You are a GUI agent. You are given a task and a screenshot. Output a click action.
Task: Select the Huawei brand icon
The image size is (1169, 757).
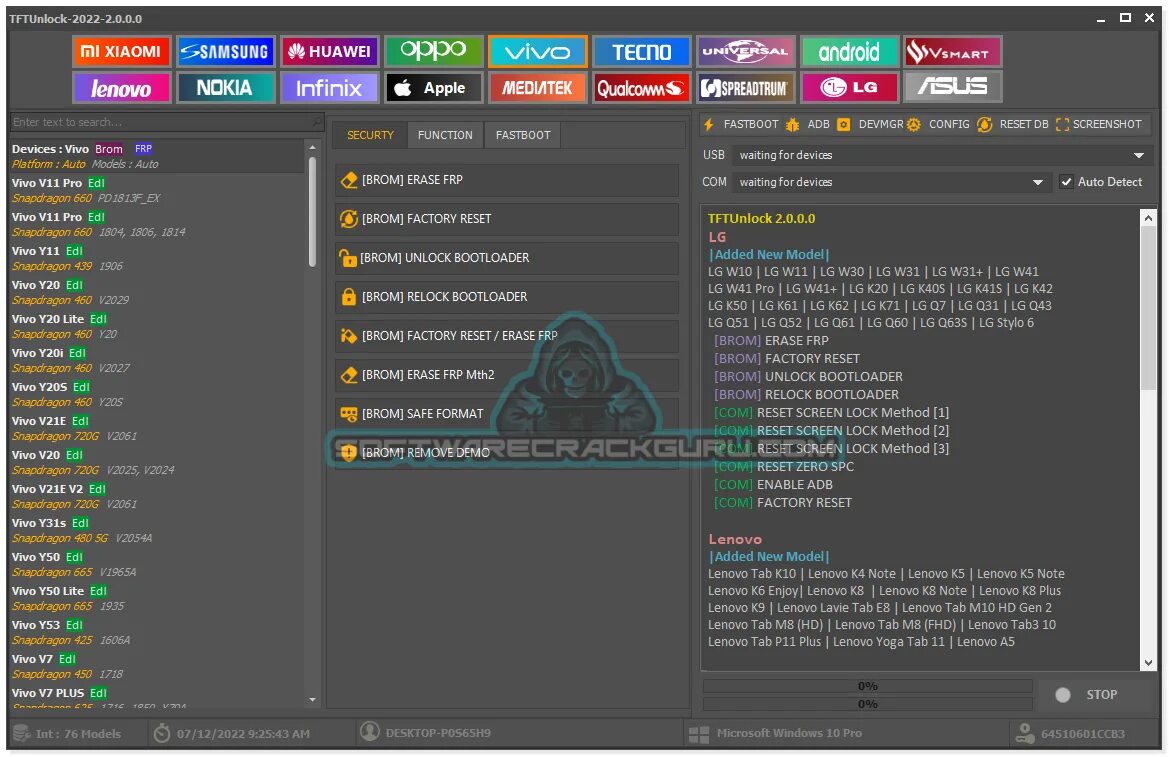pyautogui.click(x=330, y=51)
